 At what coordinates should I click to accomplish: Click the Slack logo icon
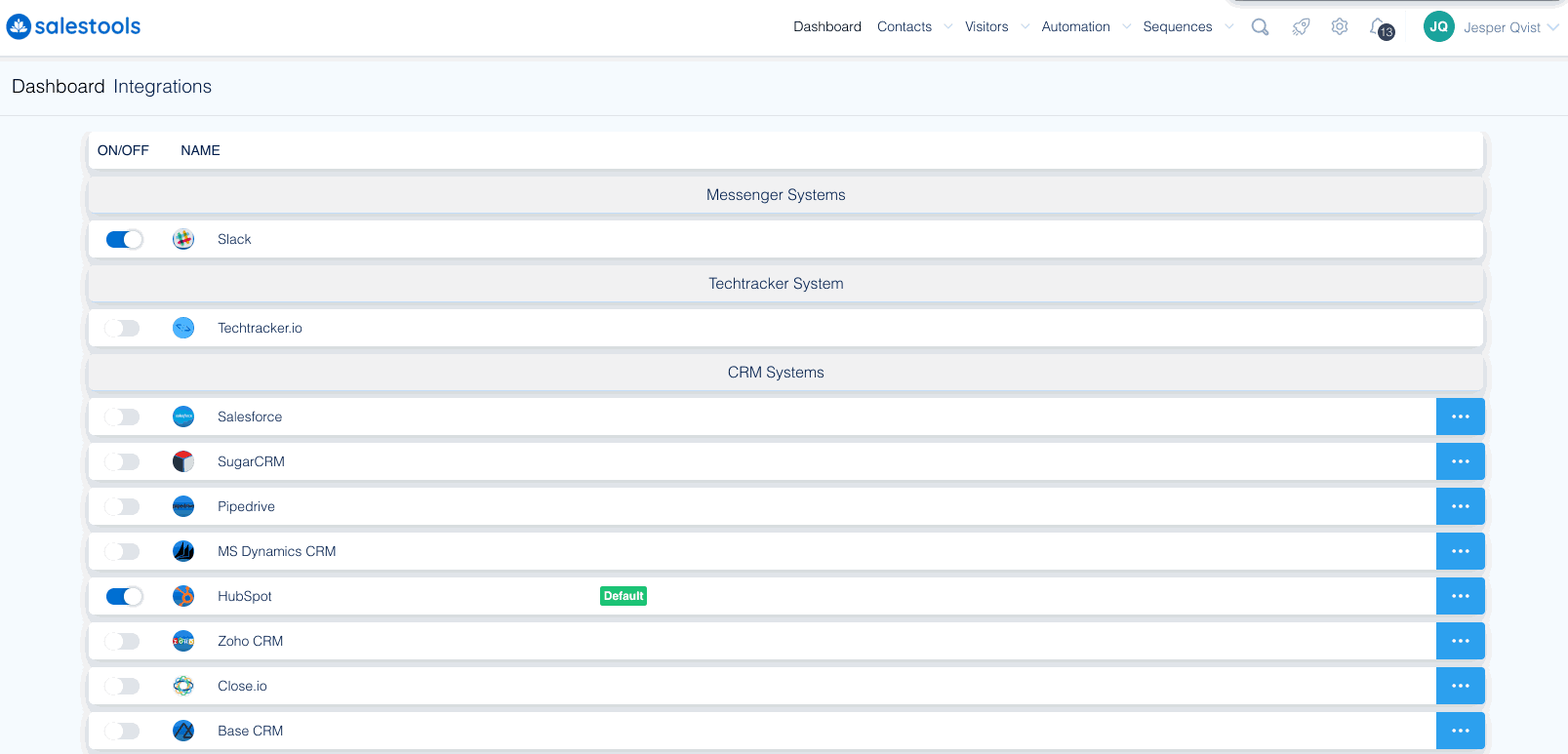coord(183,239)
